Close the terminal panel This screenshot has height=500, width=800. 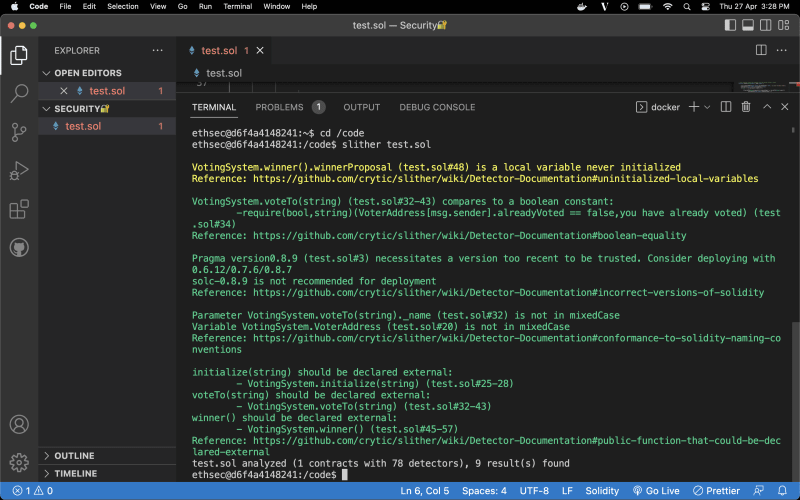click(x=785, y=107)
